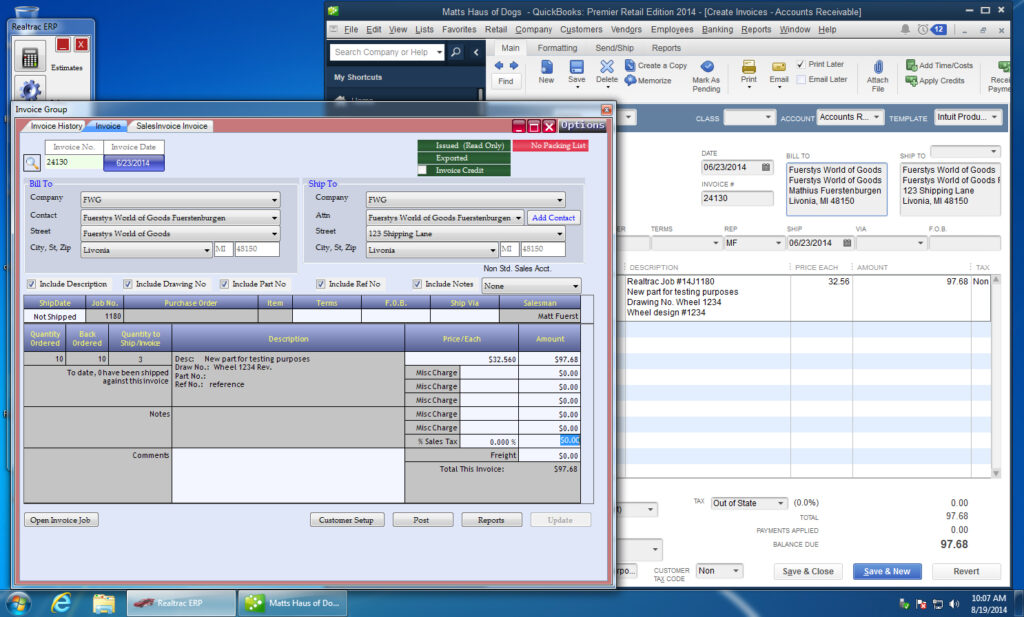The height and width of the screenshot is (617, 1024).
Task: Click Reports button in Invoice Group
Action: (491, 520)
